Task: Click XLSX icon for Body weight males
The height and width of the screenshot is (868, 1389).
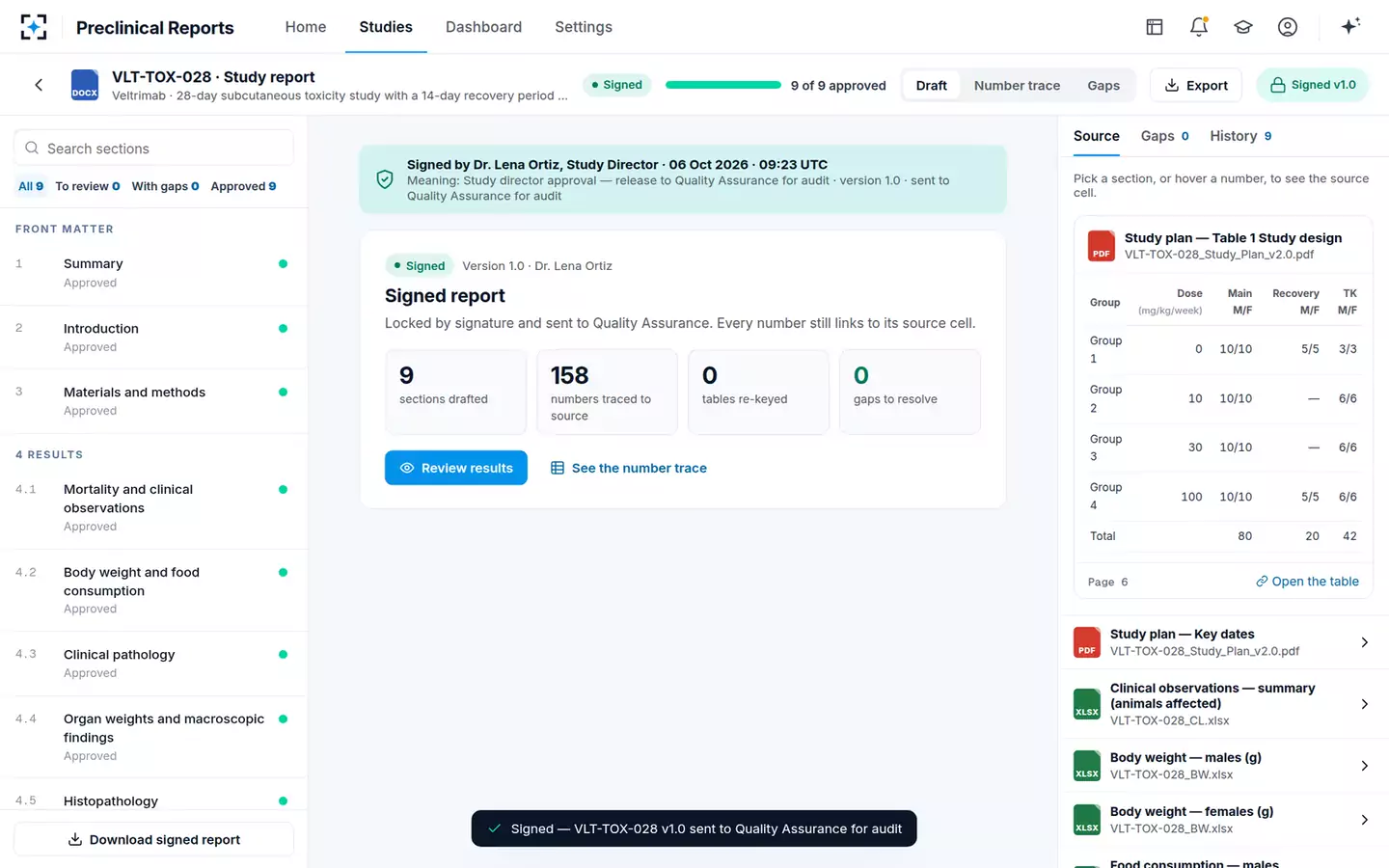Action: (1087, 766)
